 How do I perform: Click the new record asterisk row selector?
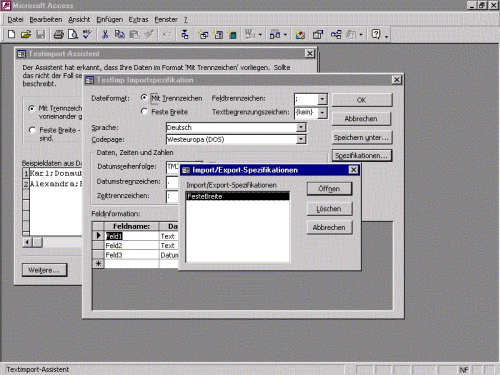[x=98, y=264]
